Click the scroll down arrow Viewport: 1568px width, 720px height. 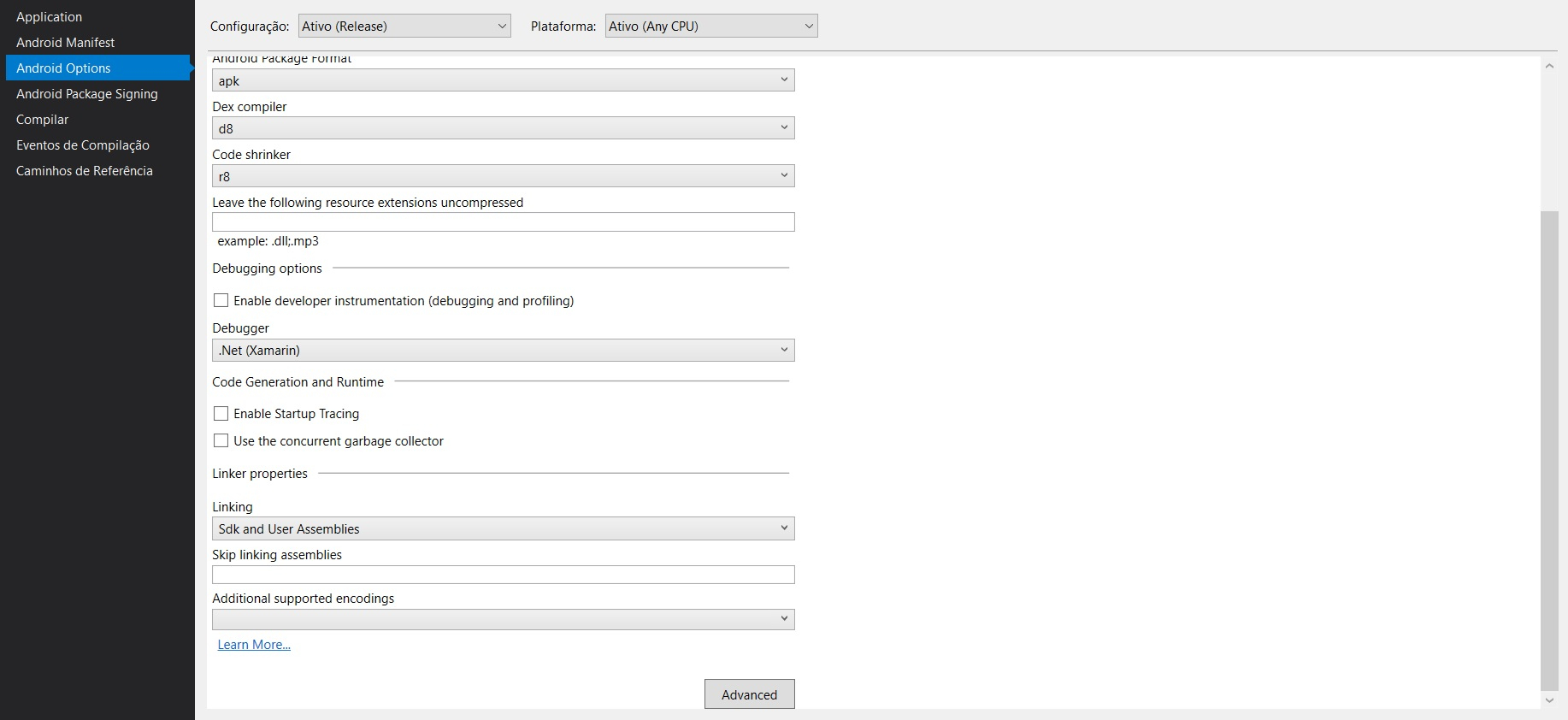coord(1549,700)
